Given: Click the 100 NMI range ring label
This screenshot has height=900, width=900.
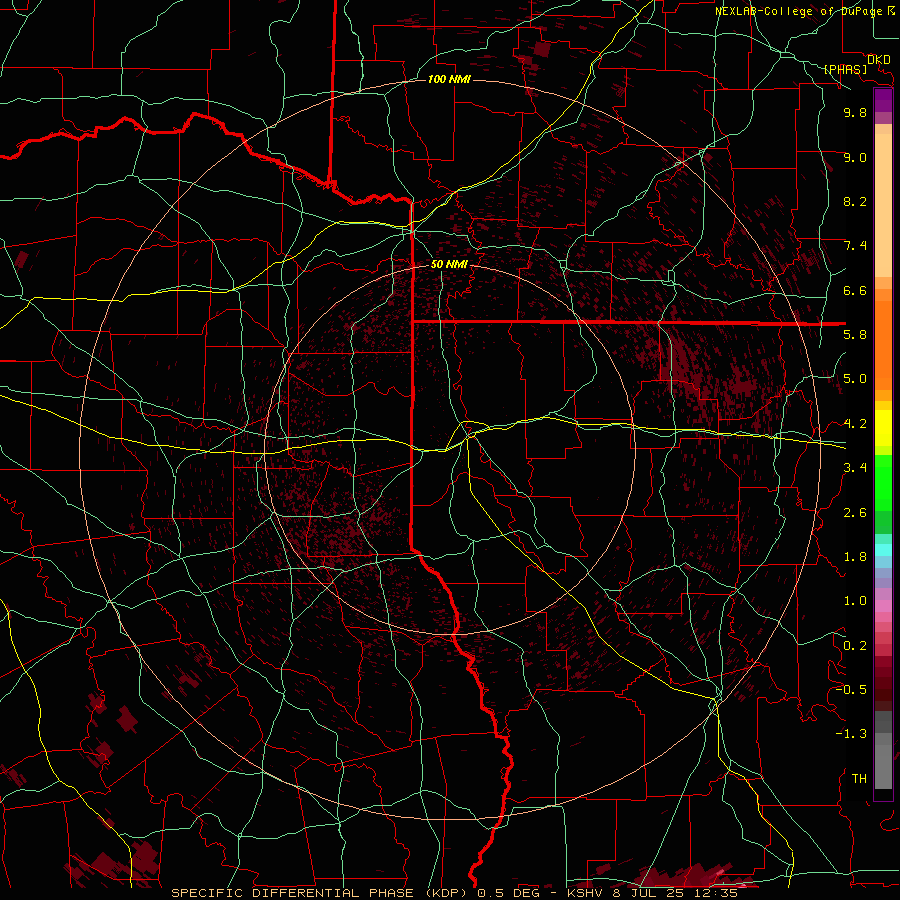Looking at the screenshot, I should click(449, 79).
